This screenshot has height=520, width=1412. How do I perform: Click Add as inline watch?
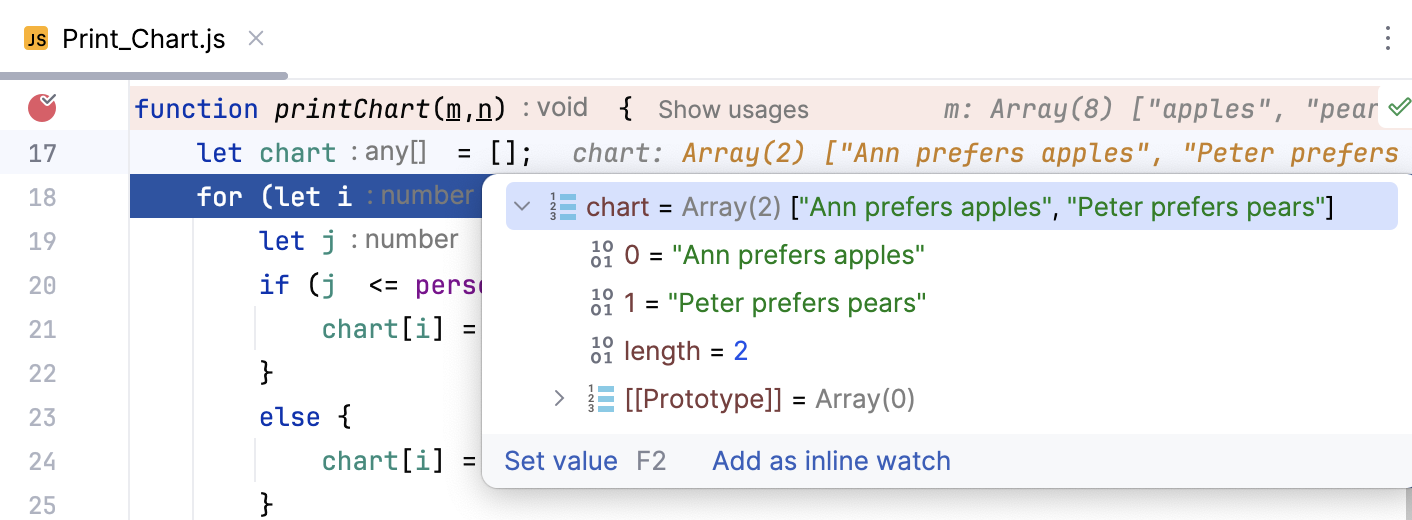point(831,461)
